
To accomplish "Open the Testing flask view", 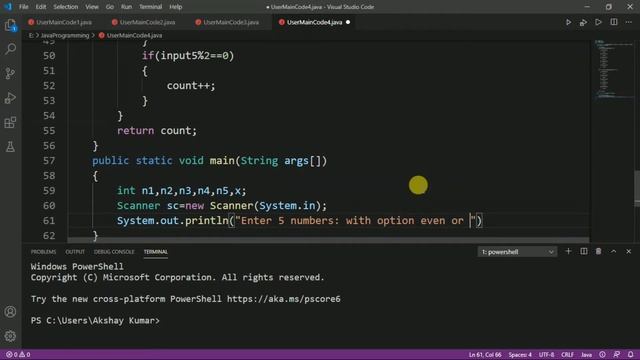I will [10, 147].
